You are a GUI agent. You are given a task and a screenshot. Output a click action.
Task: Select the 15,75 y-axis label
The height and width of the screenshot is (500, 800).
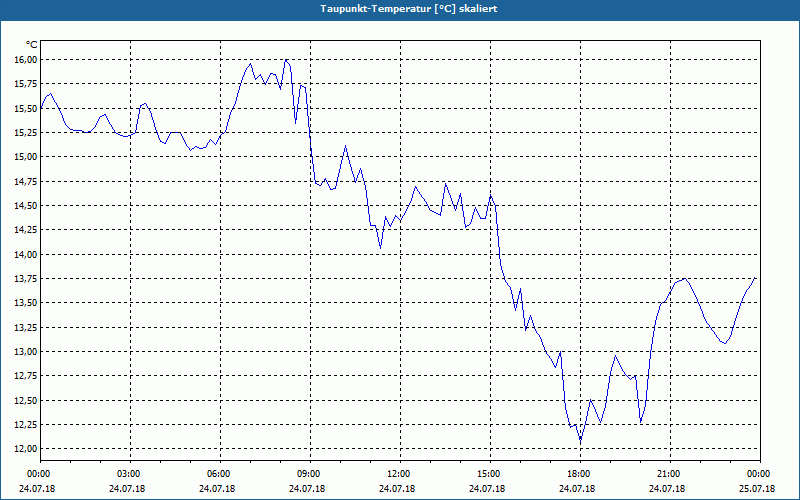click(24, 84)
